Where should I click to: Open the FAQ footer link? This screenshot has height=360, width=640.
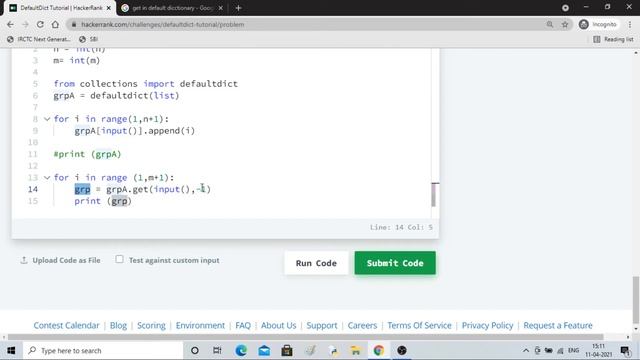click(243, 325)
